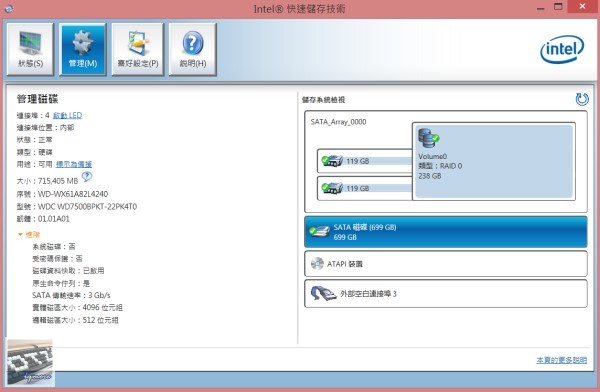Open the 狀態(S) status tab
This screenshot has height=392, width=600.
(x=30, y=49)
